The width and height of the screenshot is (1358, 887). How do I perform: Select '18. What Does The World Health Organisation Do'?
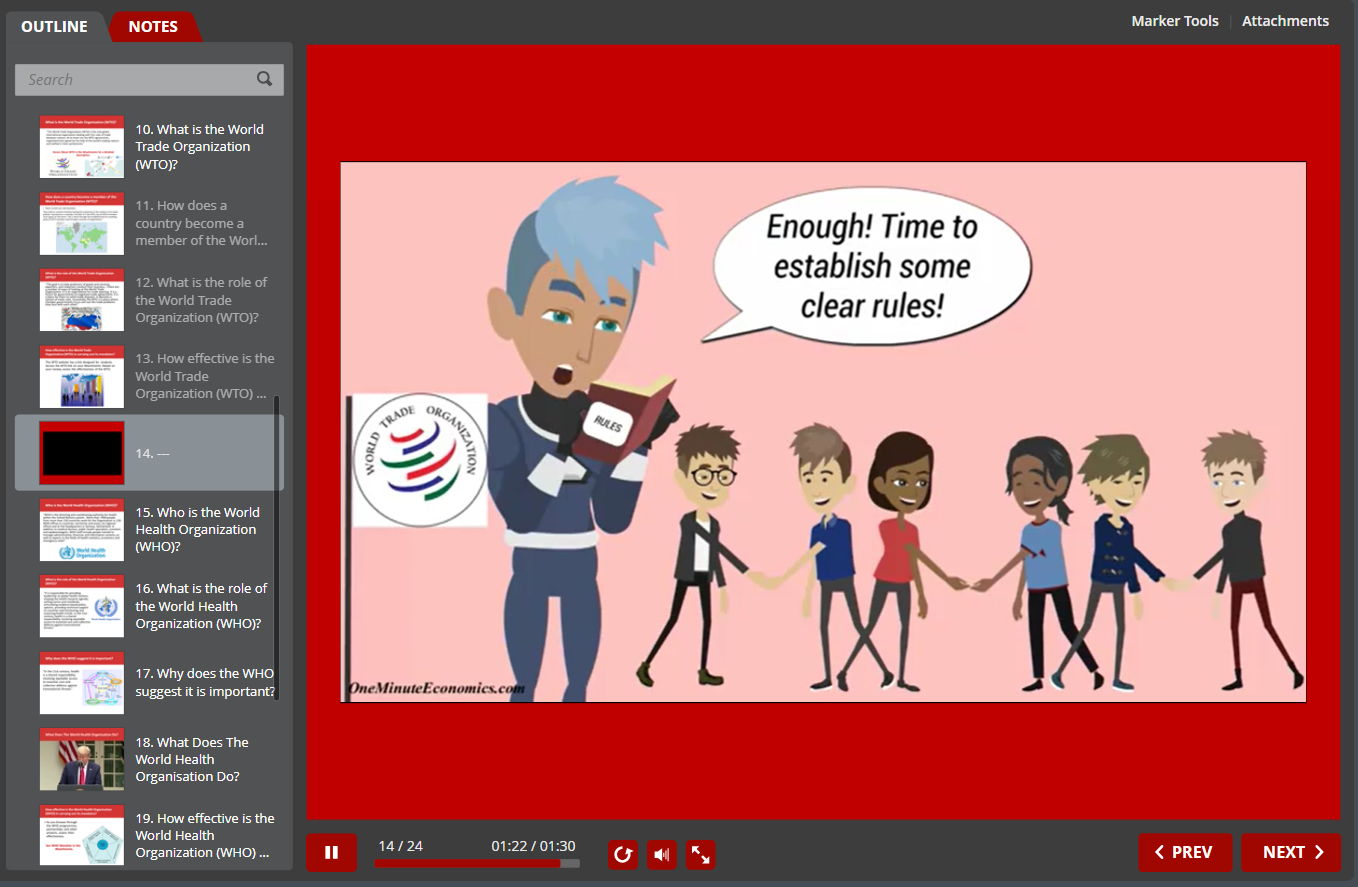pos(192,759)
